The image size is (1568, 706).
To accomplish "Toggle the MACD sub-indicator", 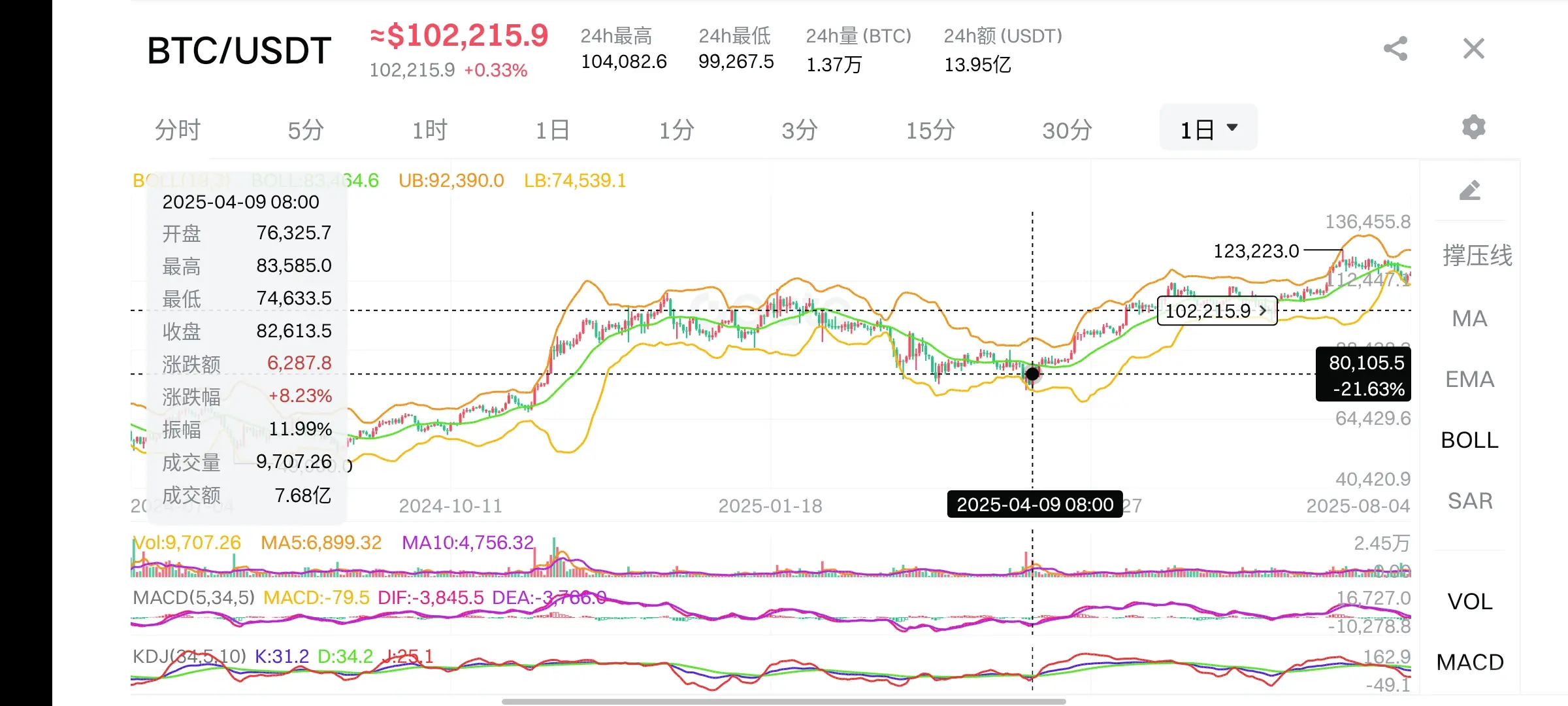I will (1469, 662).
